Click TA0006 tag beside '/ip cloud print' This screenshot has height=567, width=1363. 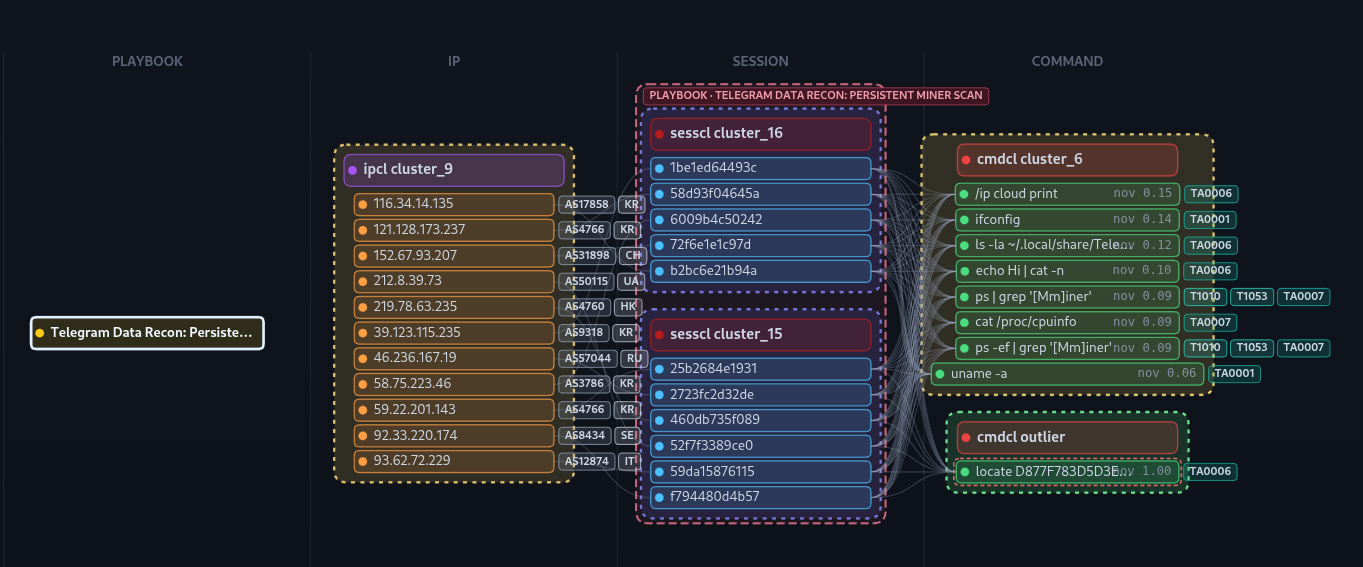[1211, 194]
